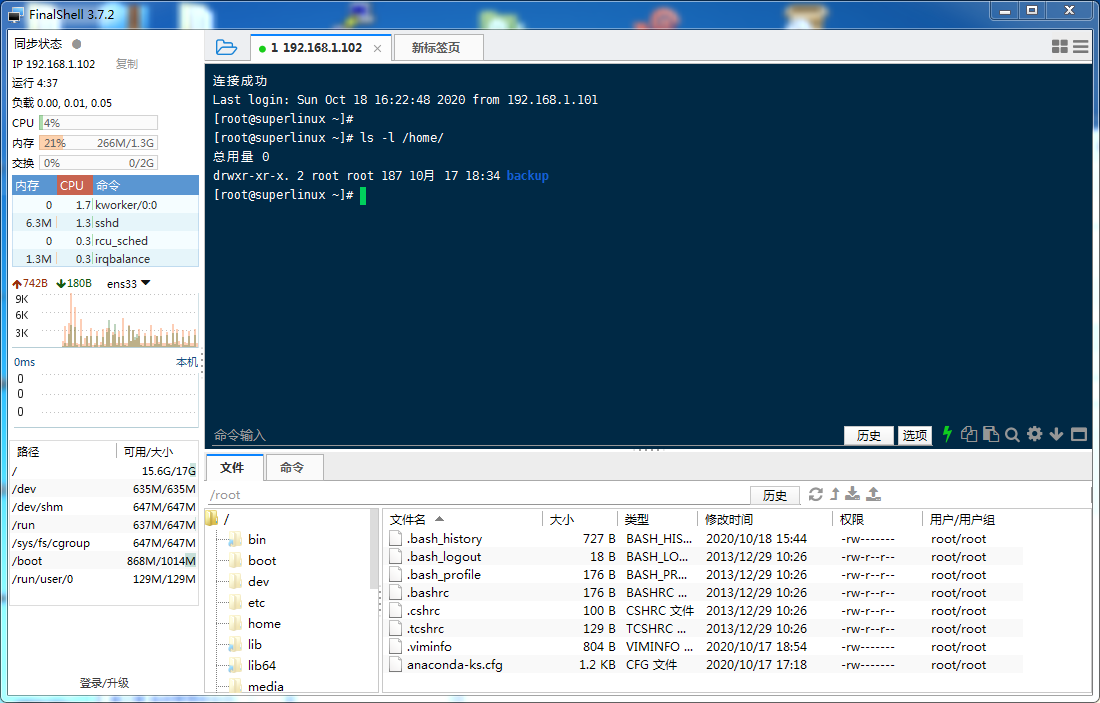Image resolution: width=1100 pixels, height=703 pixels.
Task: Refresh the file list
Action: (815, 495)
